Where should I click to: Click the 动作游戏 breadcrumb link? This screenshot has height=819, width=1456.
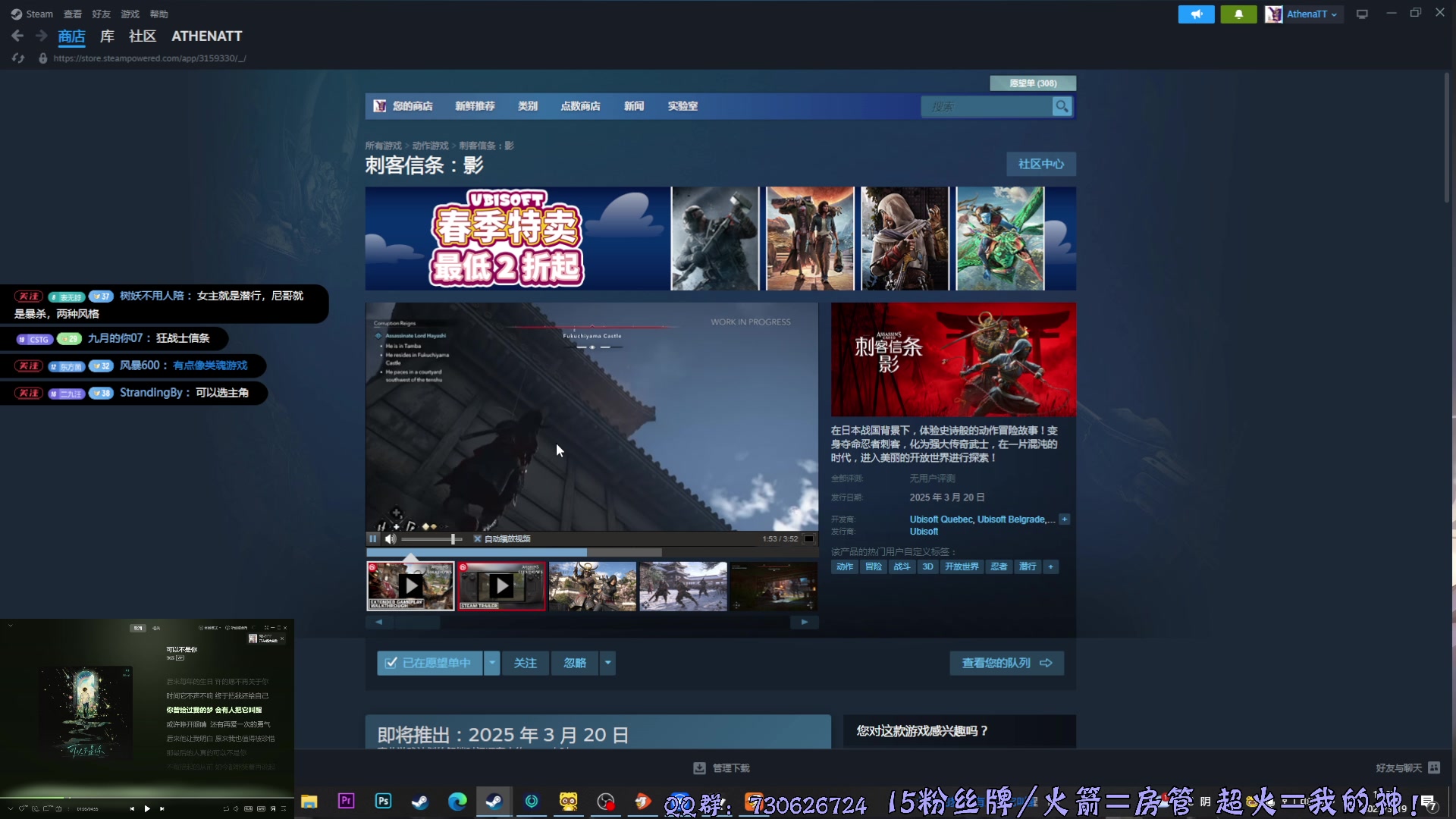click(x=430, y=146)
